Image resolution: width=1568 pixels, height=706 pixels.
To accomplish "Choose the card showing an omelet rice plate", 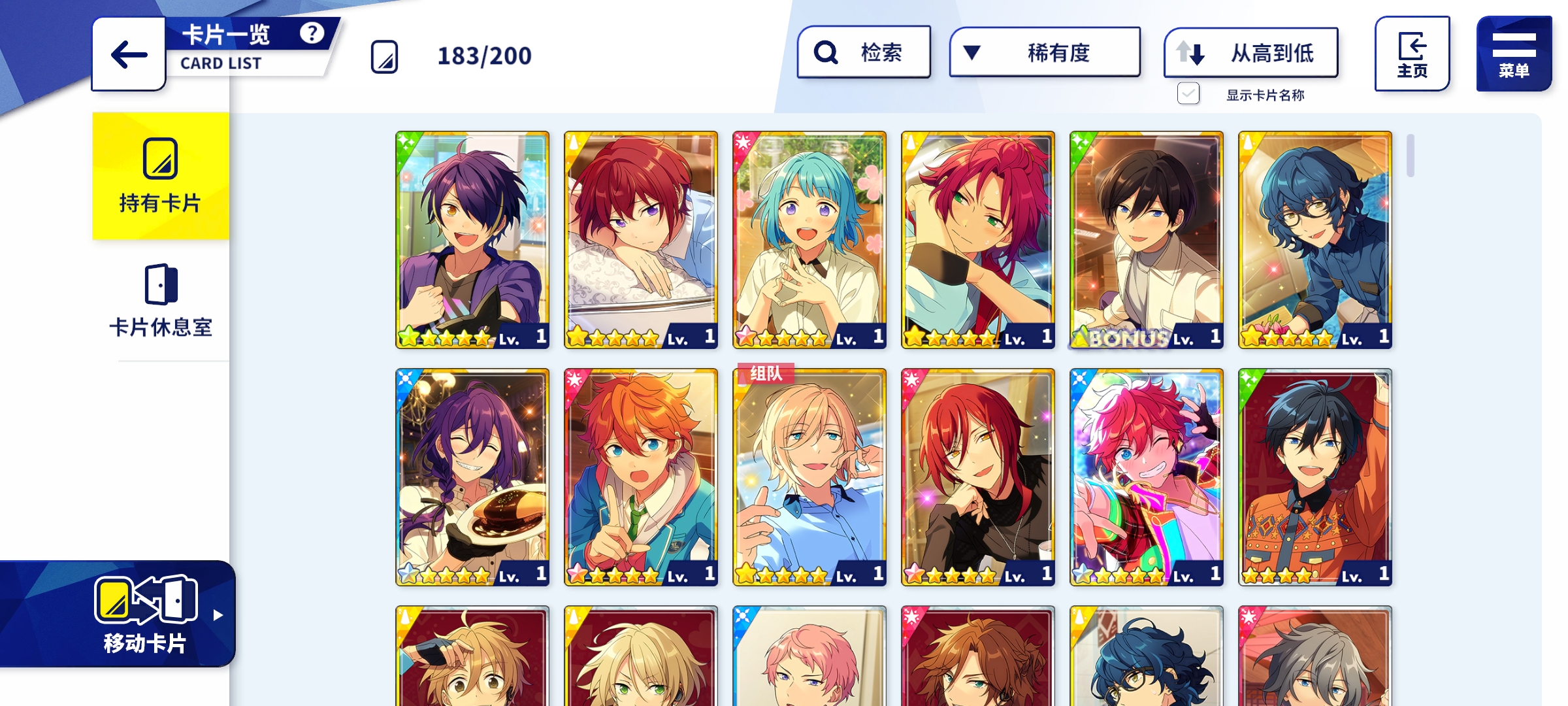I will (x=472, y=477).
